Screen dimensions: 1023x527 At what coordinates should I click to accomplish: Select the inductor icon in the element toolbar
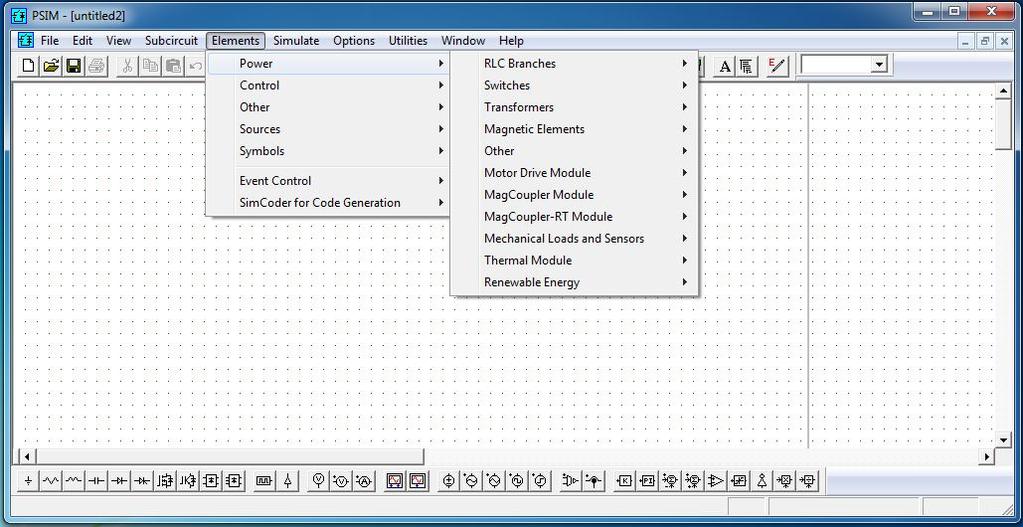(74, 481)
